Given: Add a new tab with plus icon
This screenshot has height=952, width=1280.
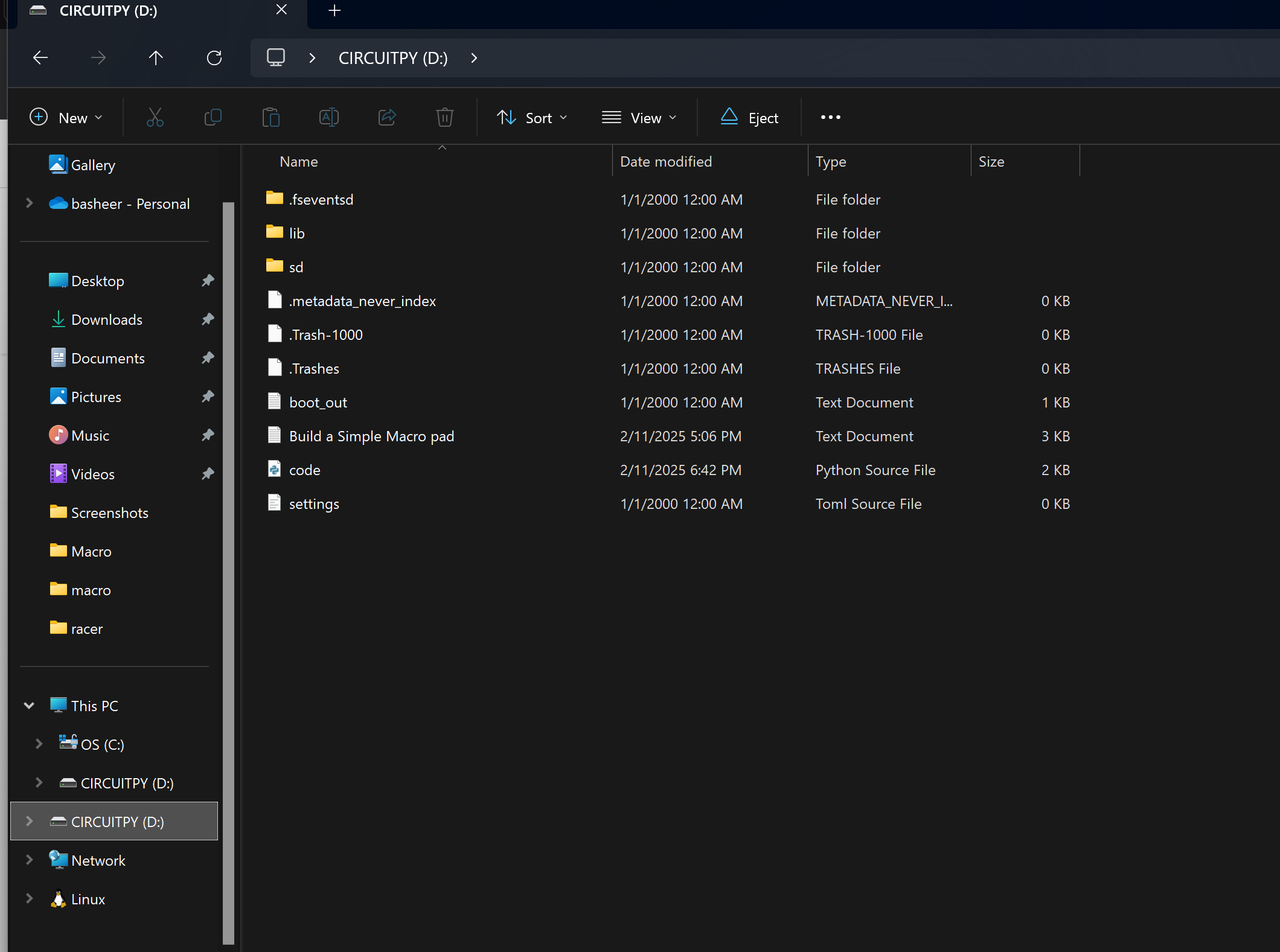Looking at the screenshot, I should click(x=334, y=10).
